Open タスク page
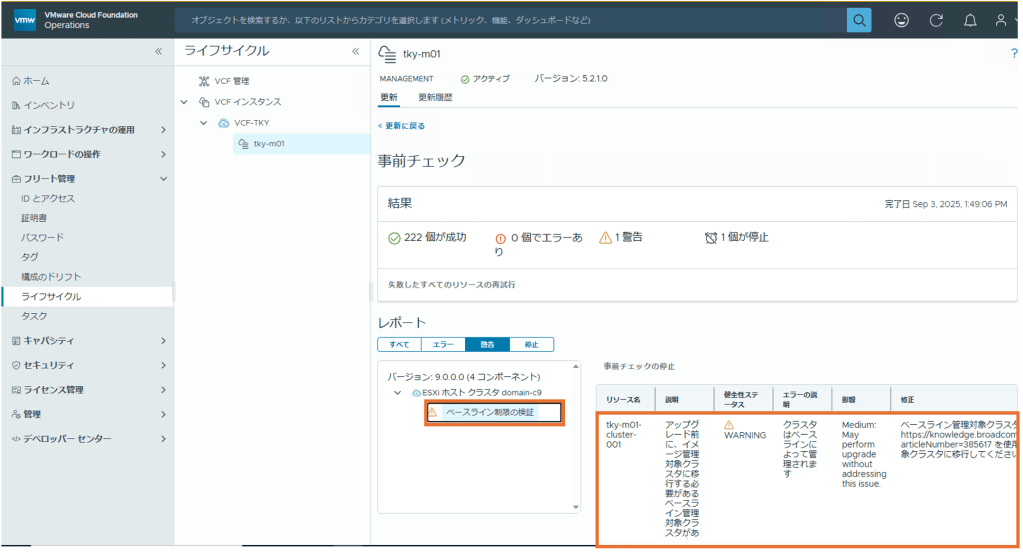 click(34, 316)
